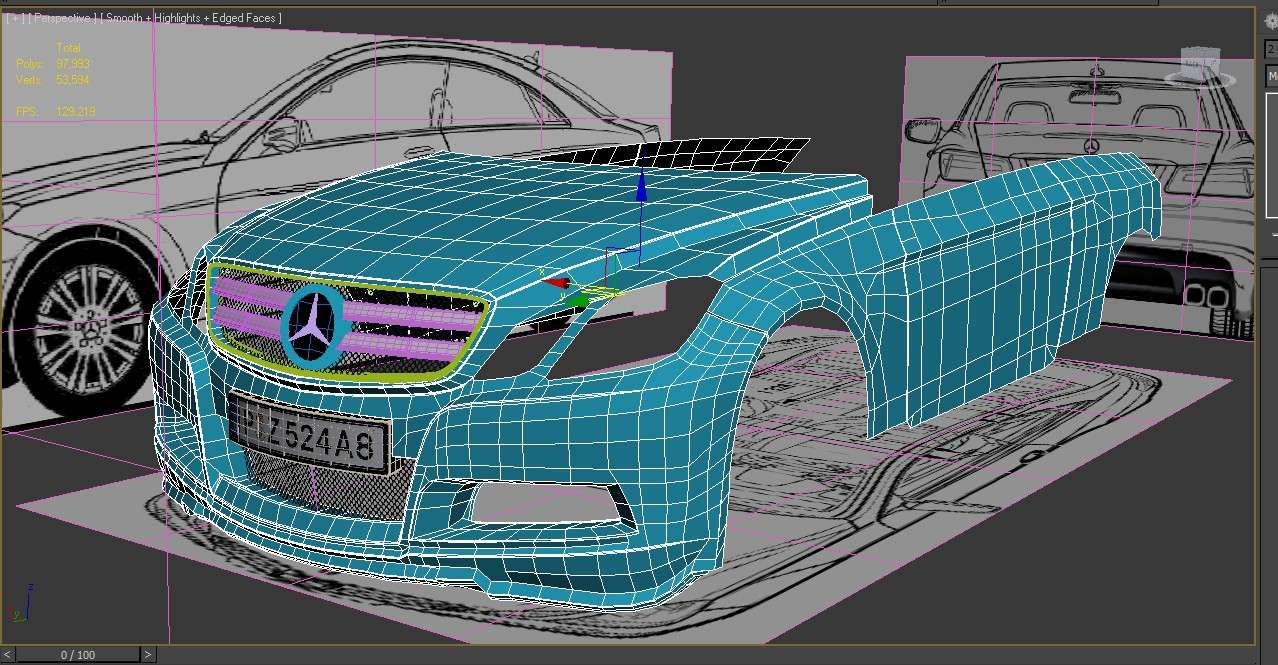Open the Perspective view label menu

pyautogui.click(x=63, y=18)
